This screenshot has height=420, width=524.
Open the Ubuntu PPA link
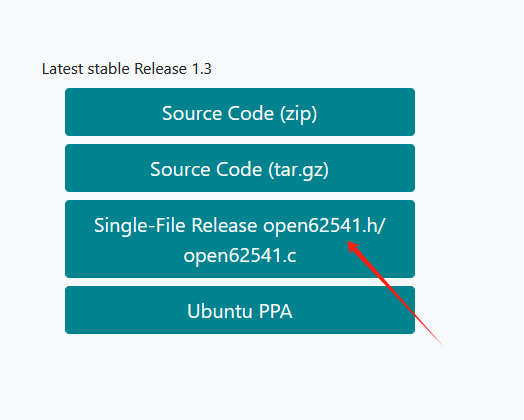[240, 310]
